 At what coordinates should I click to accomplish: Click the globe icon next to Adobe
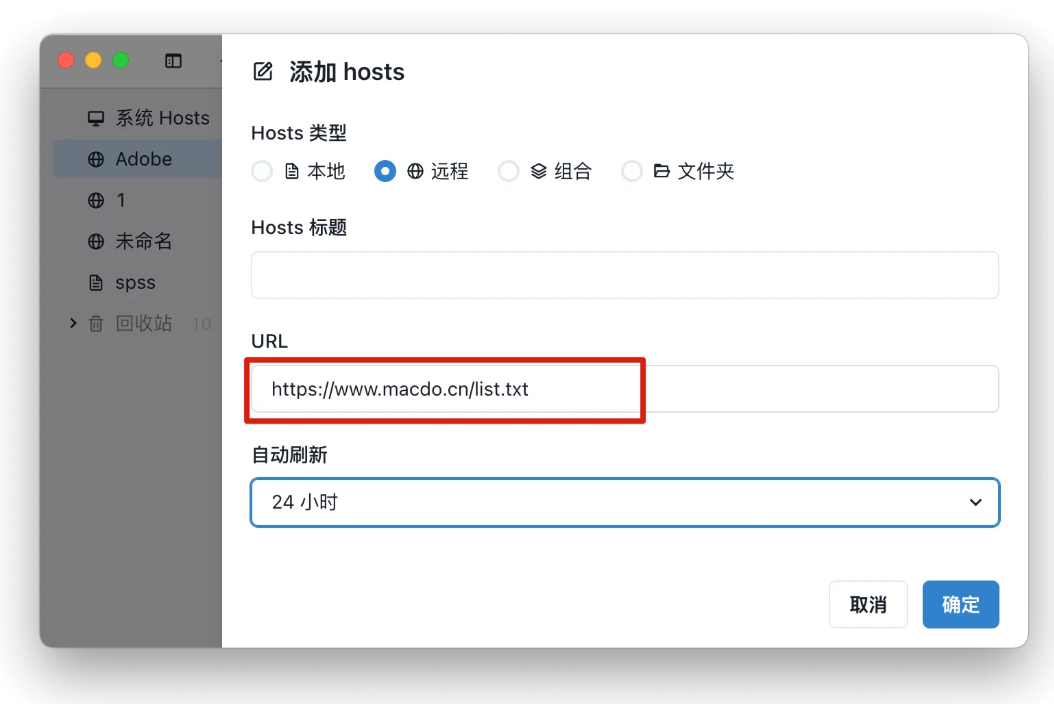tap(96, 159)
